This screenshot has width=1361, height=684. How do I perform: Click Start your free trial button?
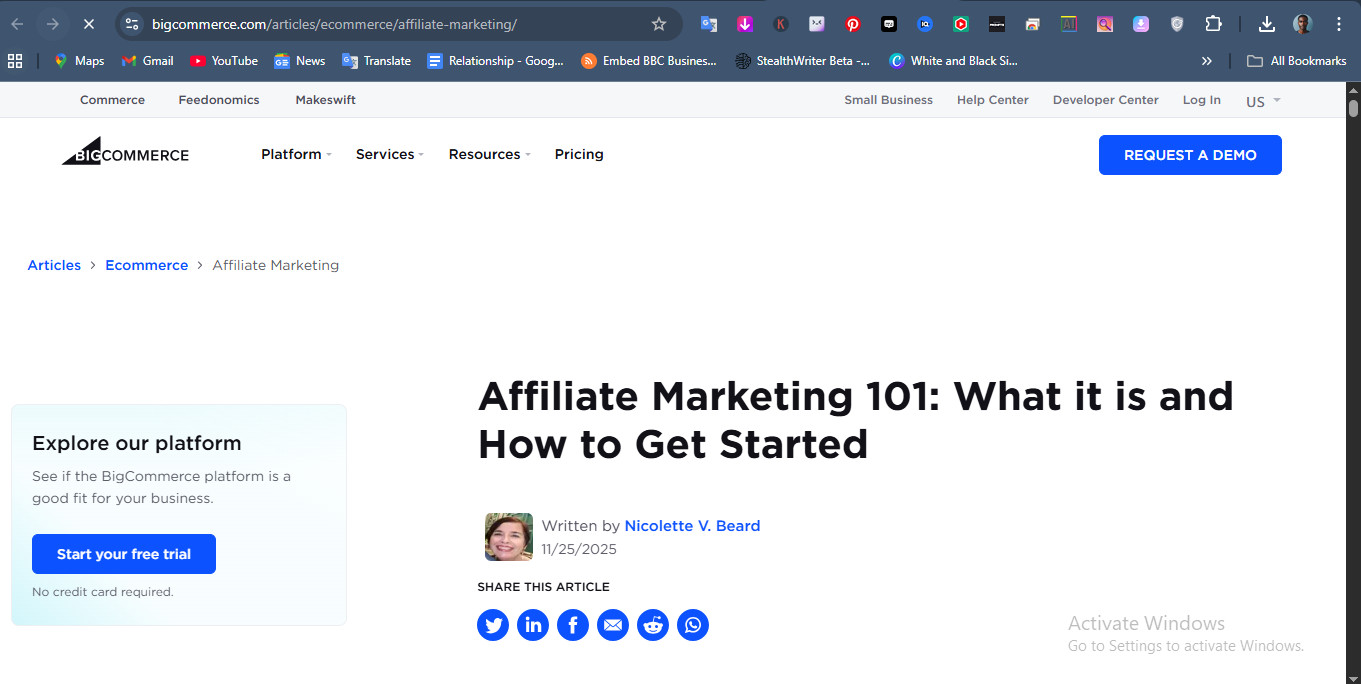pos(124,554)
